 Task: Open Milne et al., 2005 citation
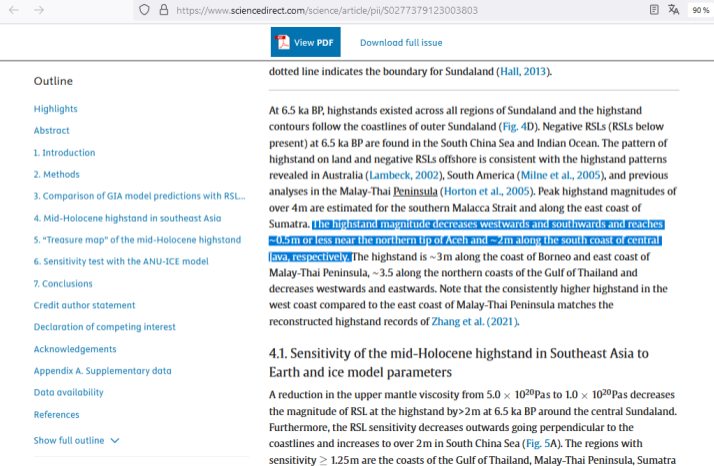[x=561, y=175]
